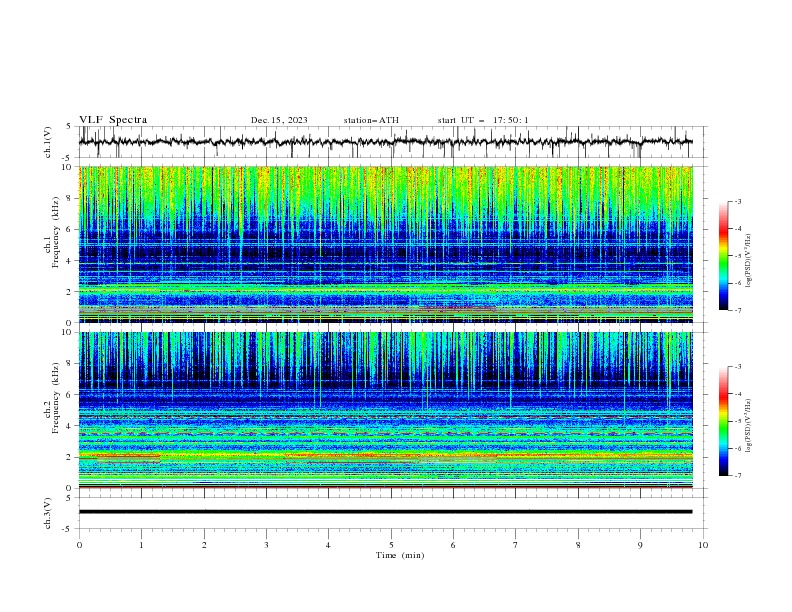Click the time axis tick label '9'
Image resolution: width=792 pixels, height=612 pixels.
point(640,545)
